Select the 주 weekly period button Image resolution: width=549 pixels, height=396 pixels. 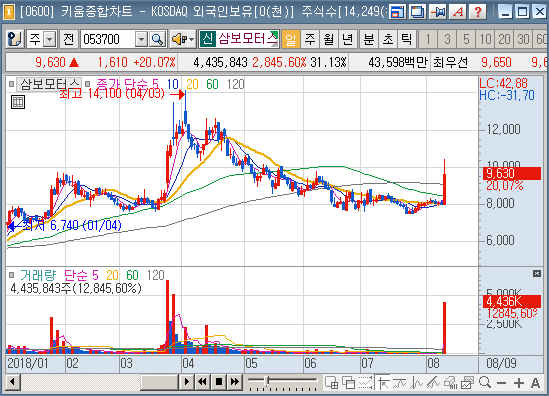pyautogui.click(x=310, y=39)
